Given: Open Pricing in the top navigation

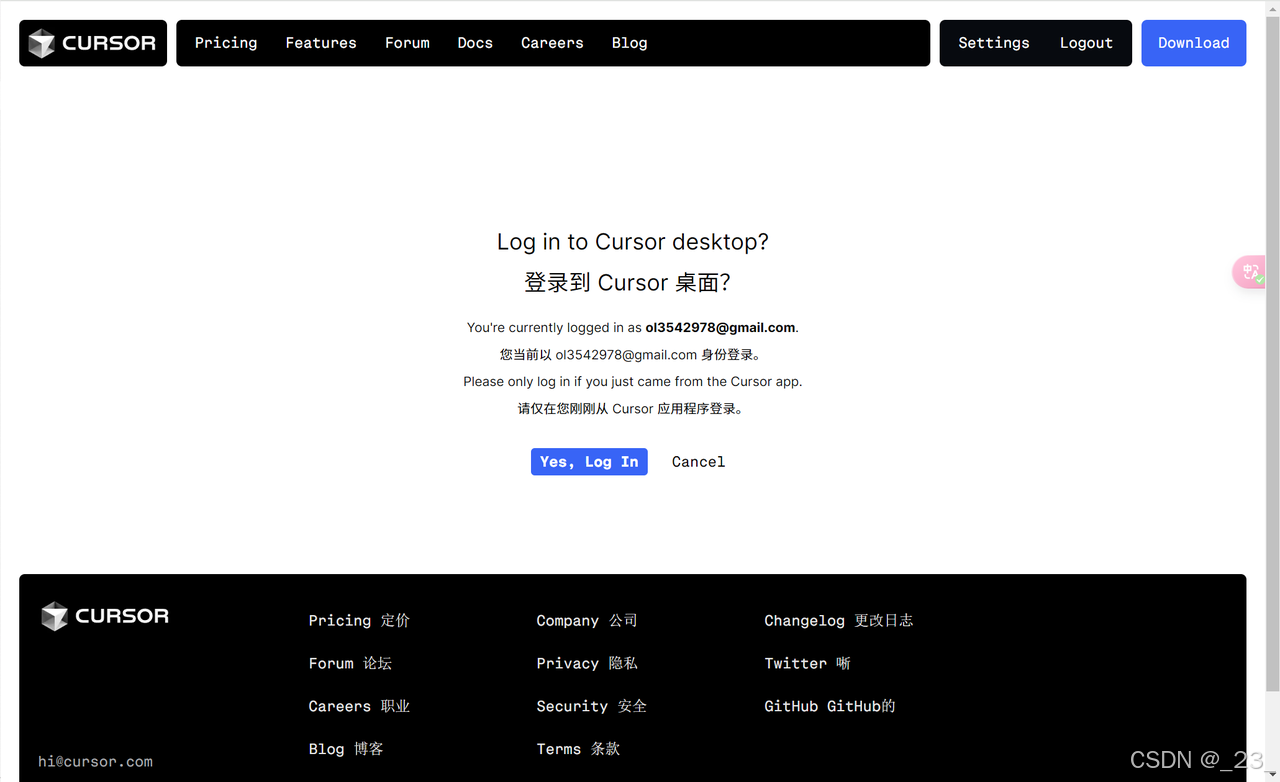Looking at the screenshot, I should tap(226, 43).
